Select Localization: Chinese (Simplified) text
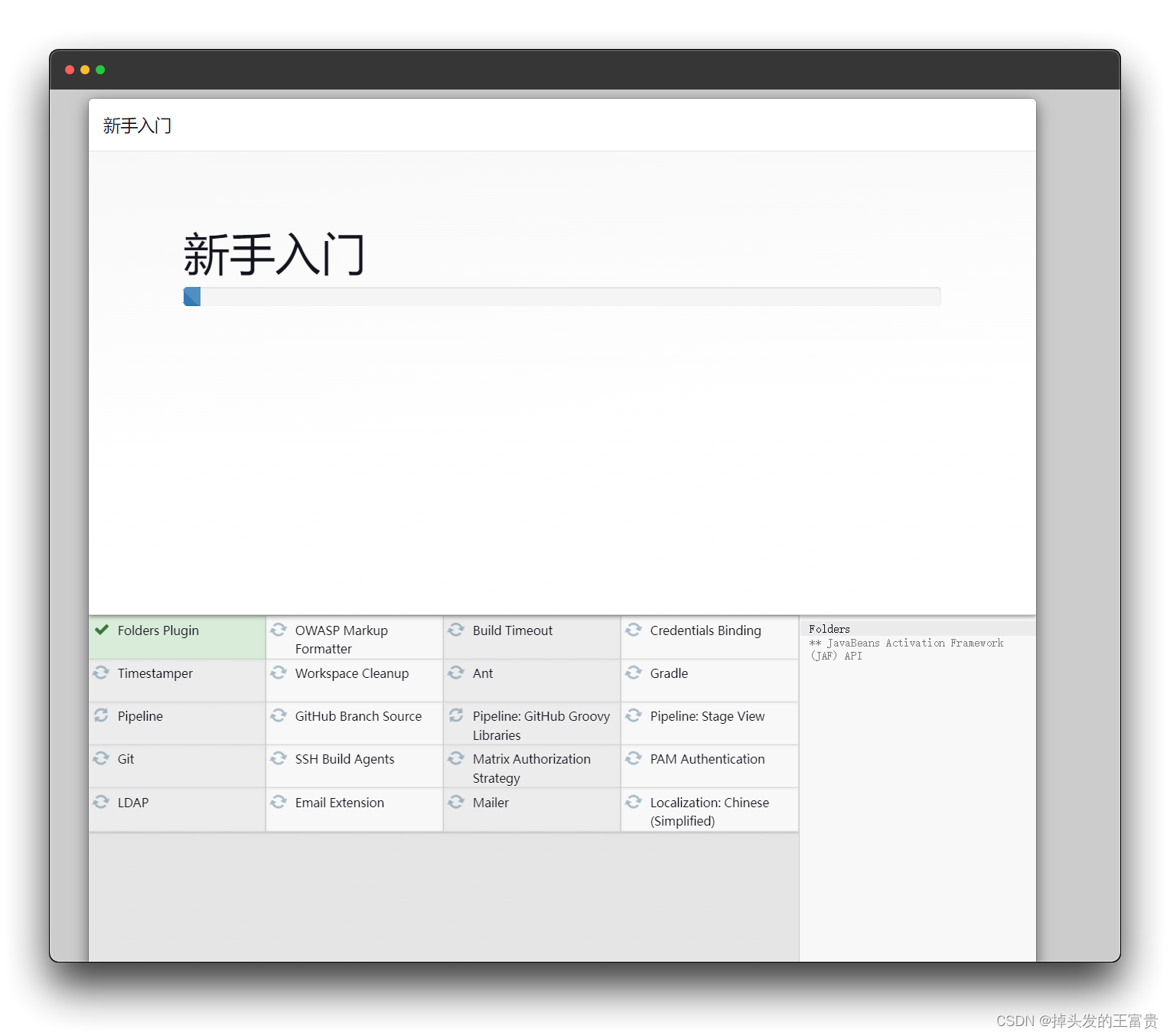 click(709, 812)
